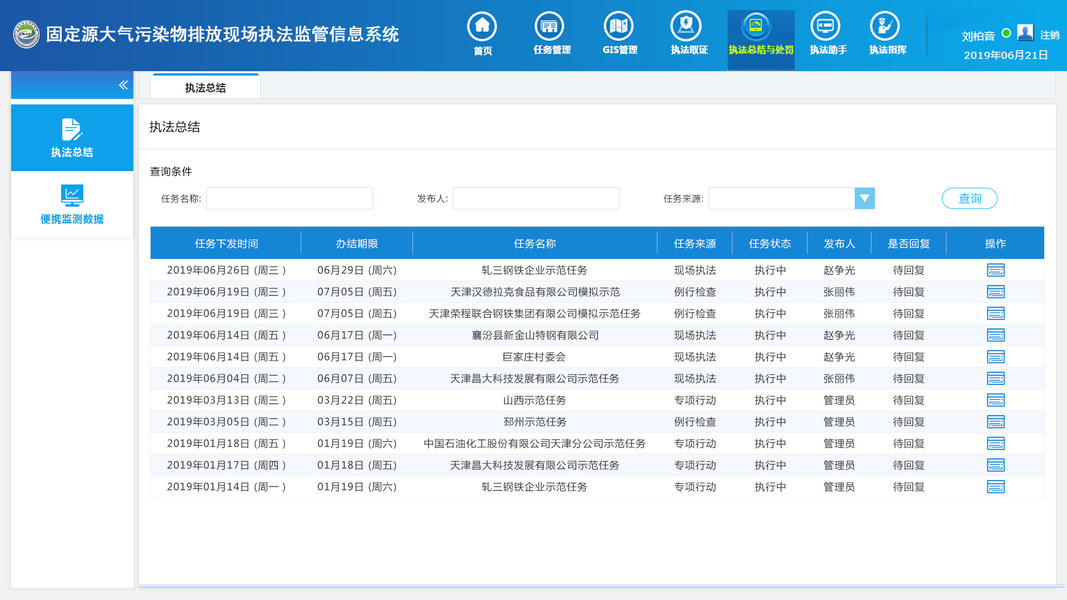
Task: Click deadline cell 03月15日 (周五)
Action: (357, 422)
